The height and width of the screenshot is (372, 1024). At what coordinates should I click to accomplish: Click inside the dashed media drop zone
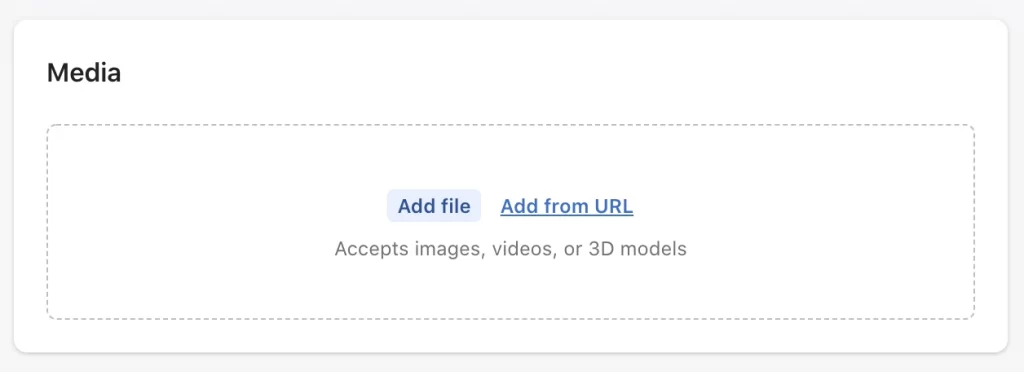(511, 222)
